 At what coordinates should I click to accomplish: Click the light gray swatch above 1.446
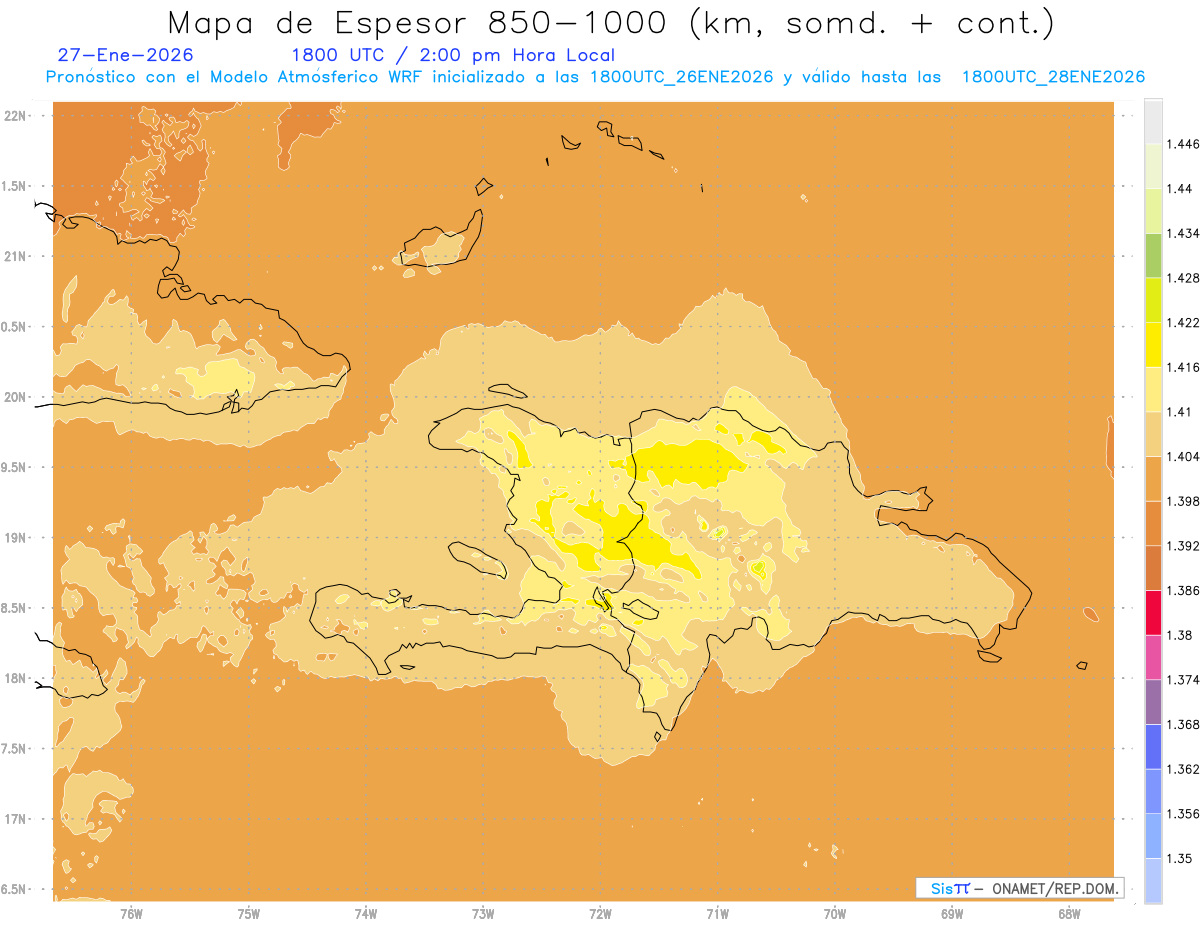coord(1153,122)
